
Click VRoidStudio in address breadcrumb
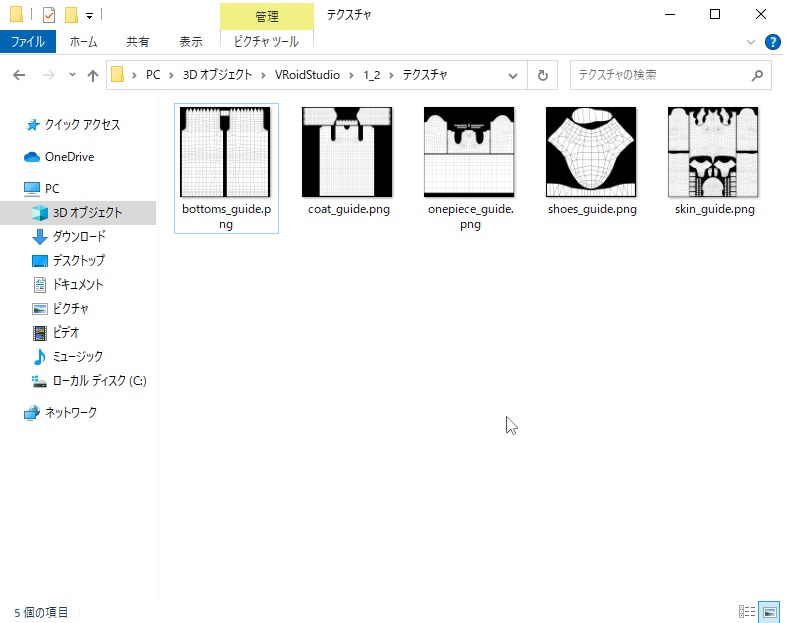click(x=307, y=75)
